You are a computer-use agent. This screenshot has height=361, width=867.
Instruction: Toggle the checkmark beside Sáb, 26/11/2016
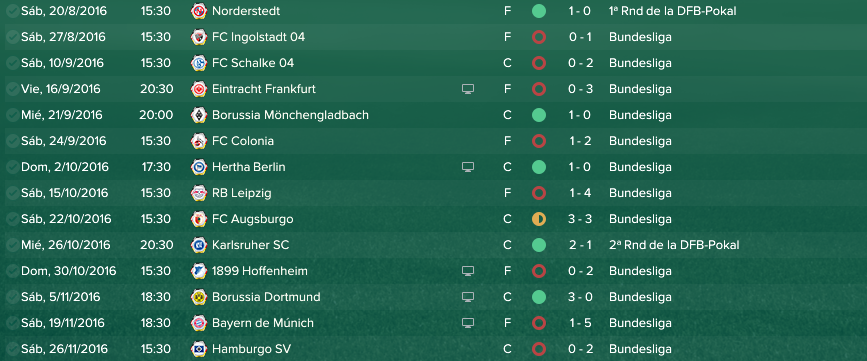(x=12, y=349)
